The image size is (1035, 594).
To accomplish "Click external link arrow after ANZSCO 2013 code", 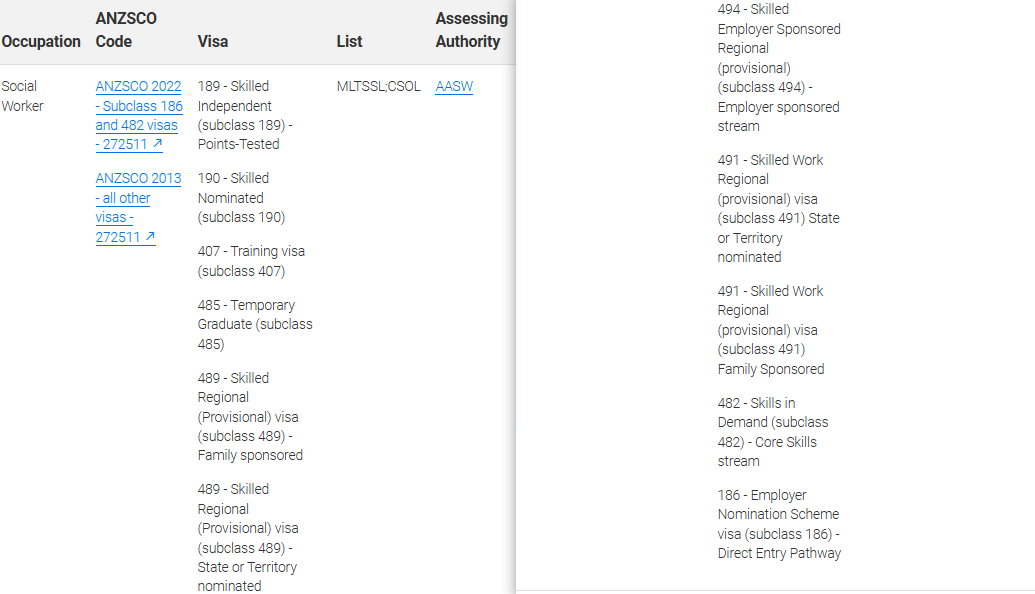I will [149, 237].
